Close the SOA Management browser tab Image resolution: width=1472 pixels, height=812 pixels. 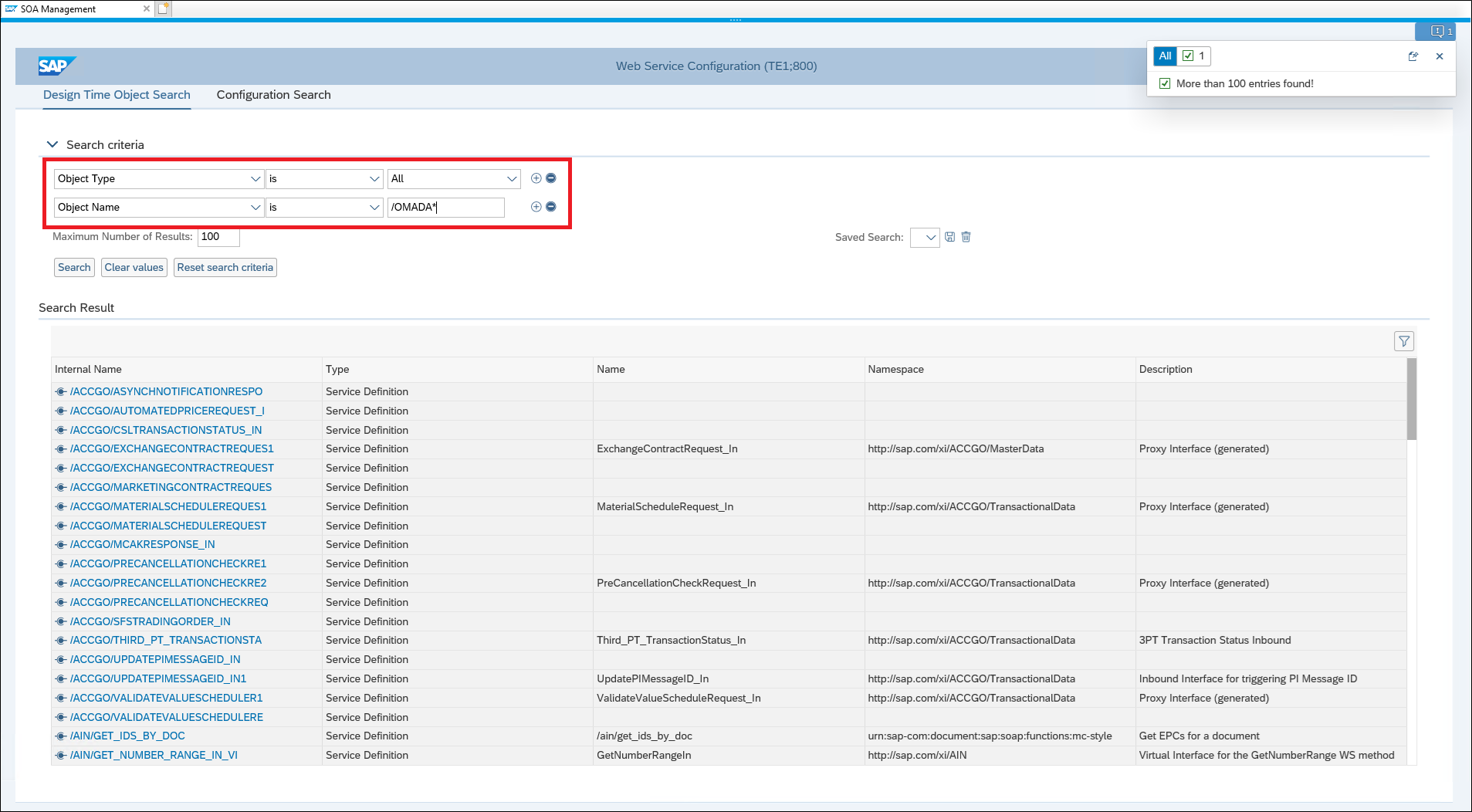(x=147, y=8)
